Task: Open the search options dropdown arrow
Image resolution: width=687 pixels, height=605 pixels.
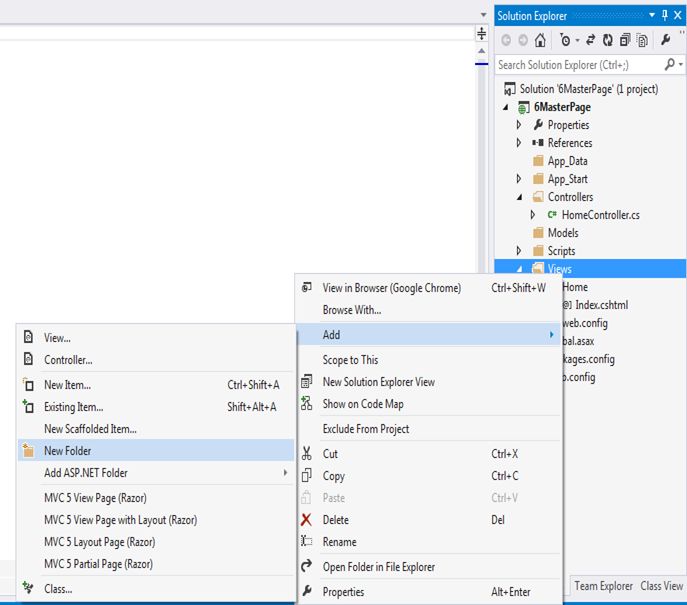Action: point(680,64)
